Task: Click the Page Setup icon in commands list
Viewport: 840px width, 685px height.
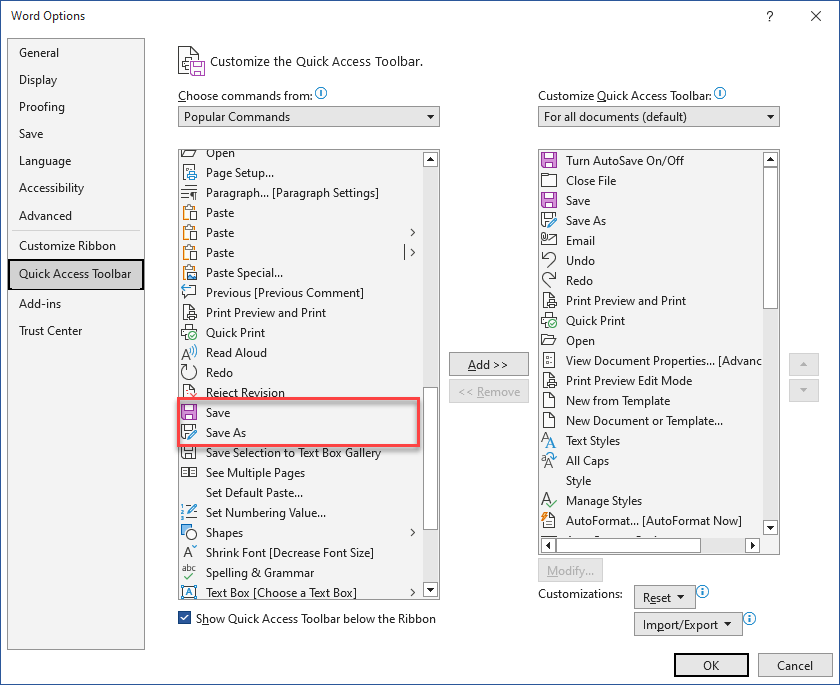Action: pos(190,173)
